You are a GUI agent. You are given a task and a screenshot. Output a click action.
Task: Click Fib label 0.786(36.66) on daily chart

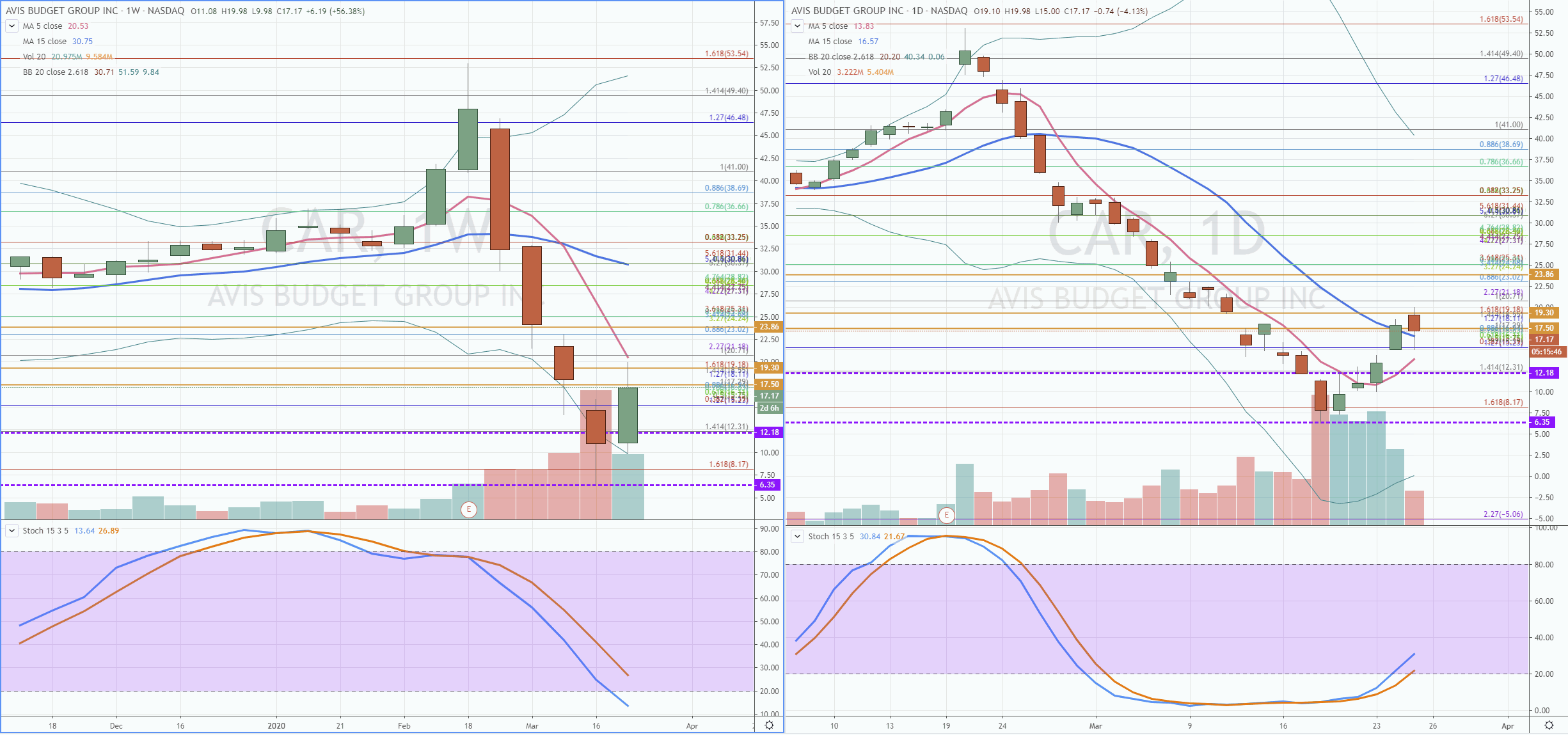(x=1501, y=162)
